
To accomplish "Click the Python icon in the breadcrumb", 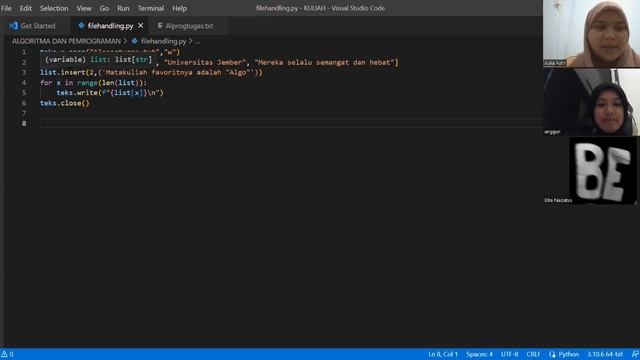I will pyautogui.click(x=134, y=41).
